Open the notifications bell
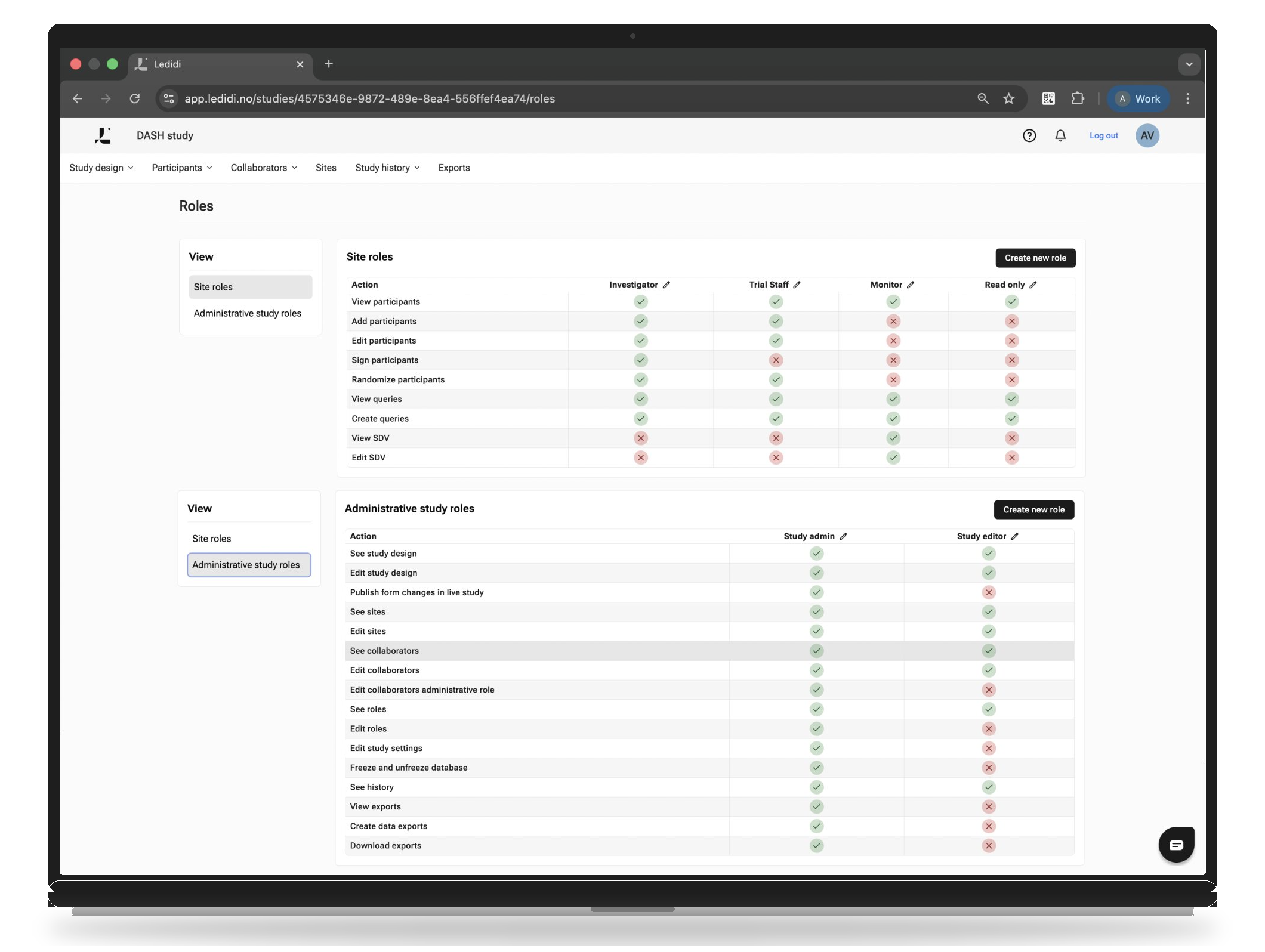This screenshot has height=952, width=1265. pyautogui.click(x=1060, y=136)
